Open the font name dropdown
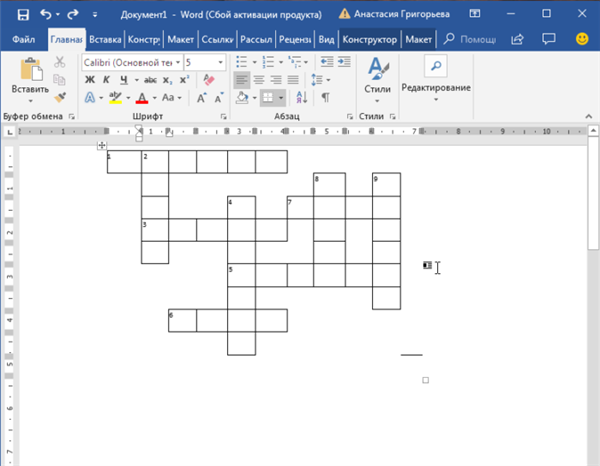 pos(178,62)
